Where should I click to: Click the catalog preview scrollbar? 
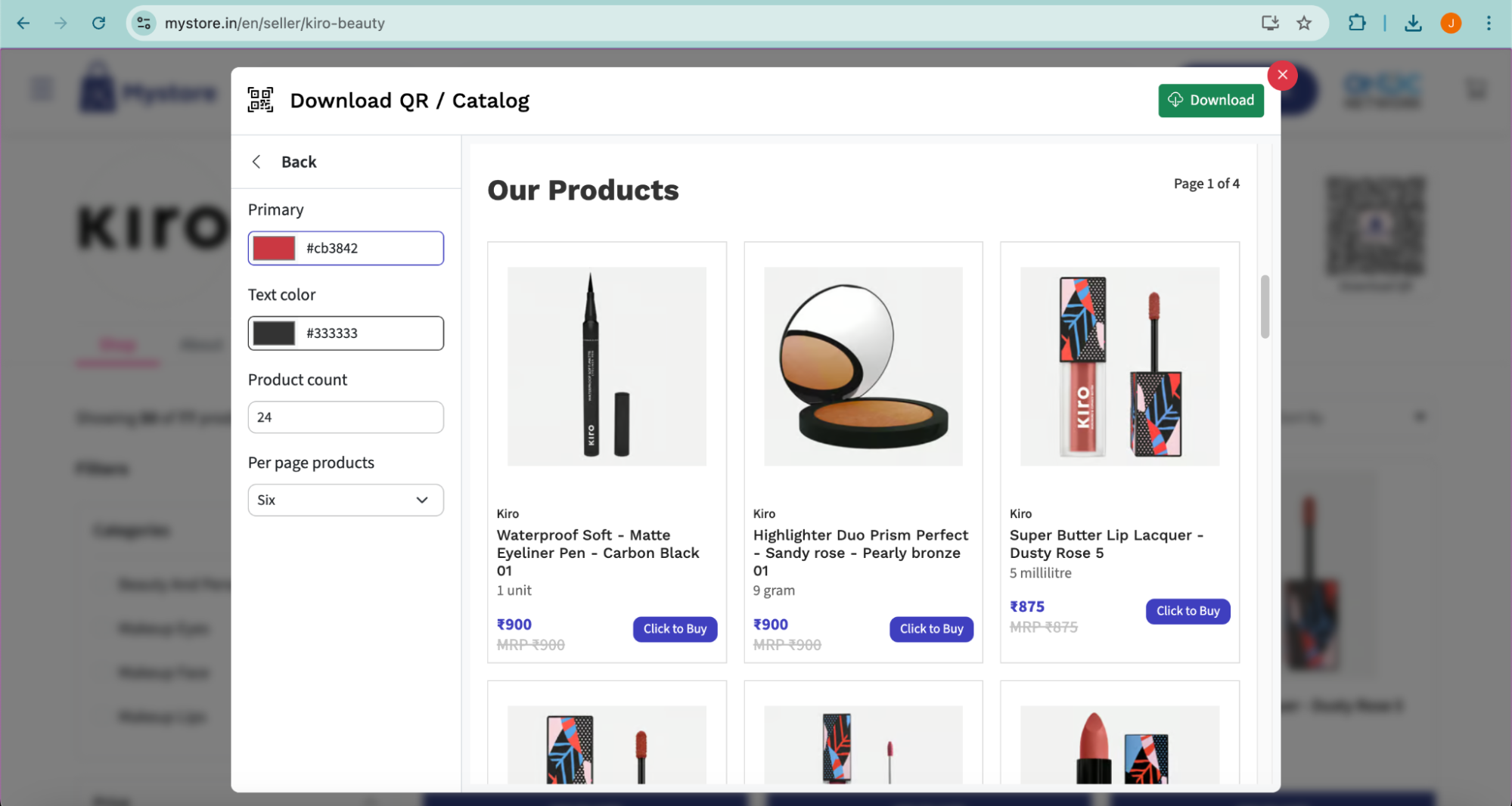pos(1264,307)
